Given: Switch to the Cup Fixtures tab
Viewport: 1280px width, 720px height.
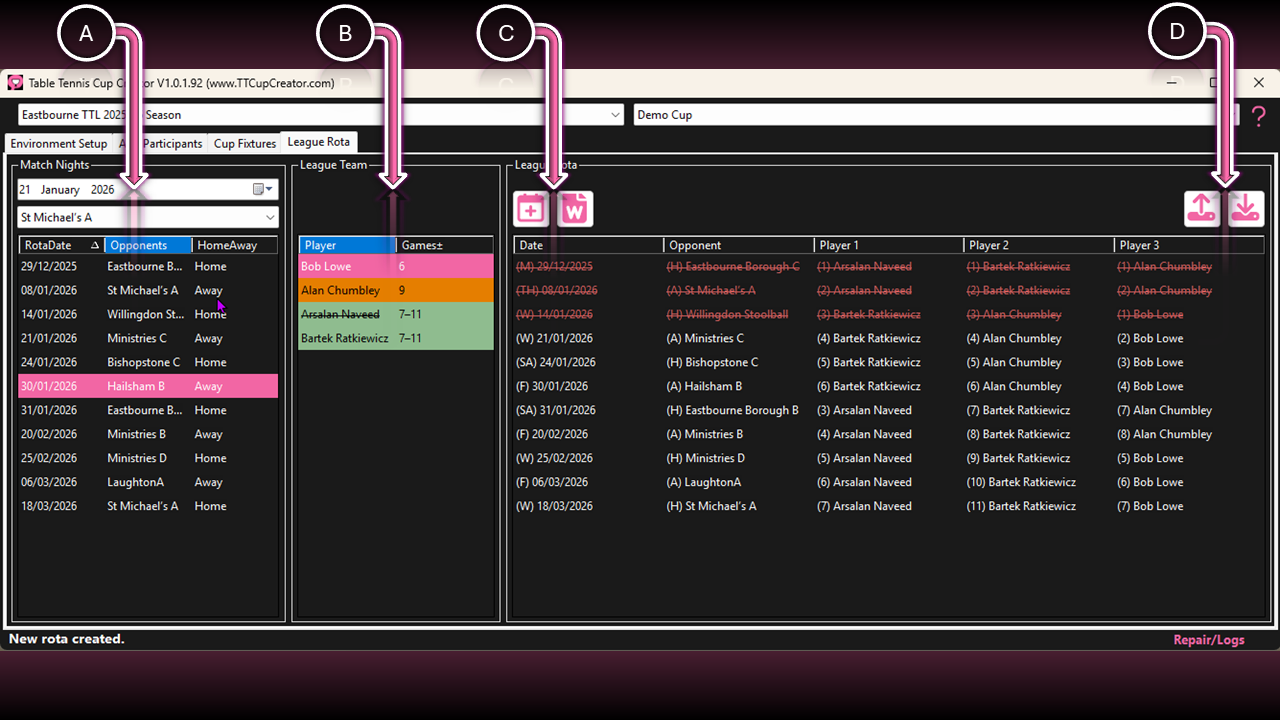Looking at the screenshot, I should point(245,143).
